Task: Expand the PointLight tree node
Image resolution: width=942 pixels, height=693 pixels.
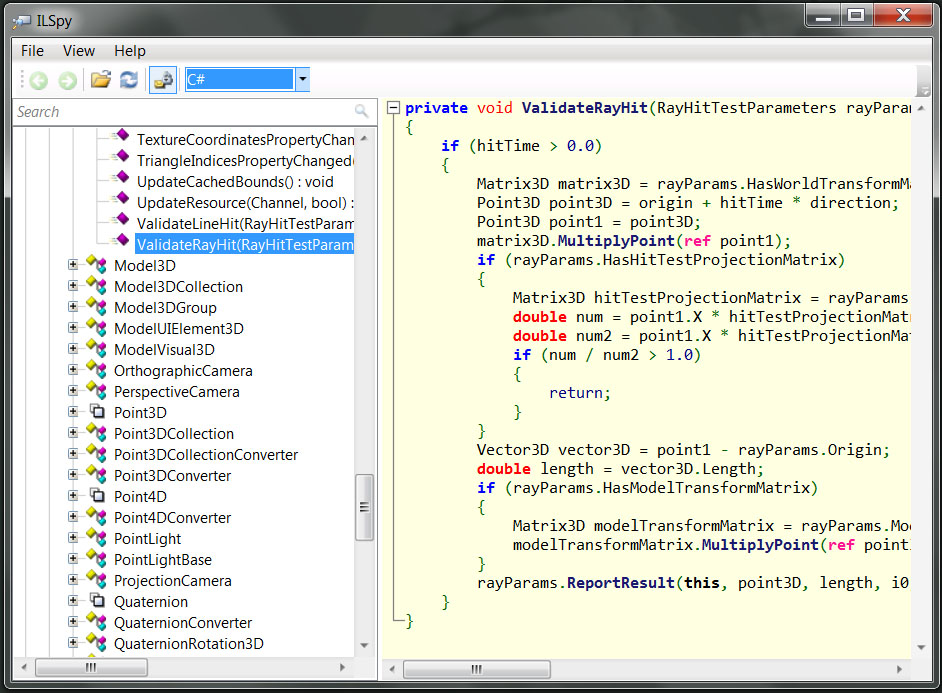Action: (x=73, y=538)
